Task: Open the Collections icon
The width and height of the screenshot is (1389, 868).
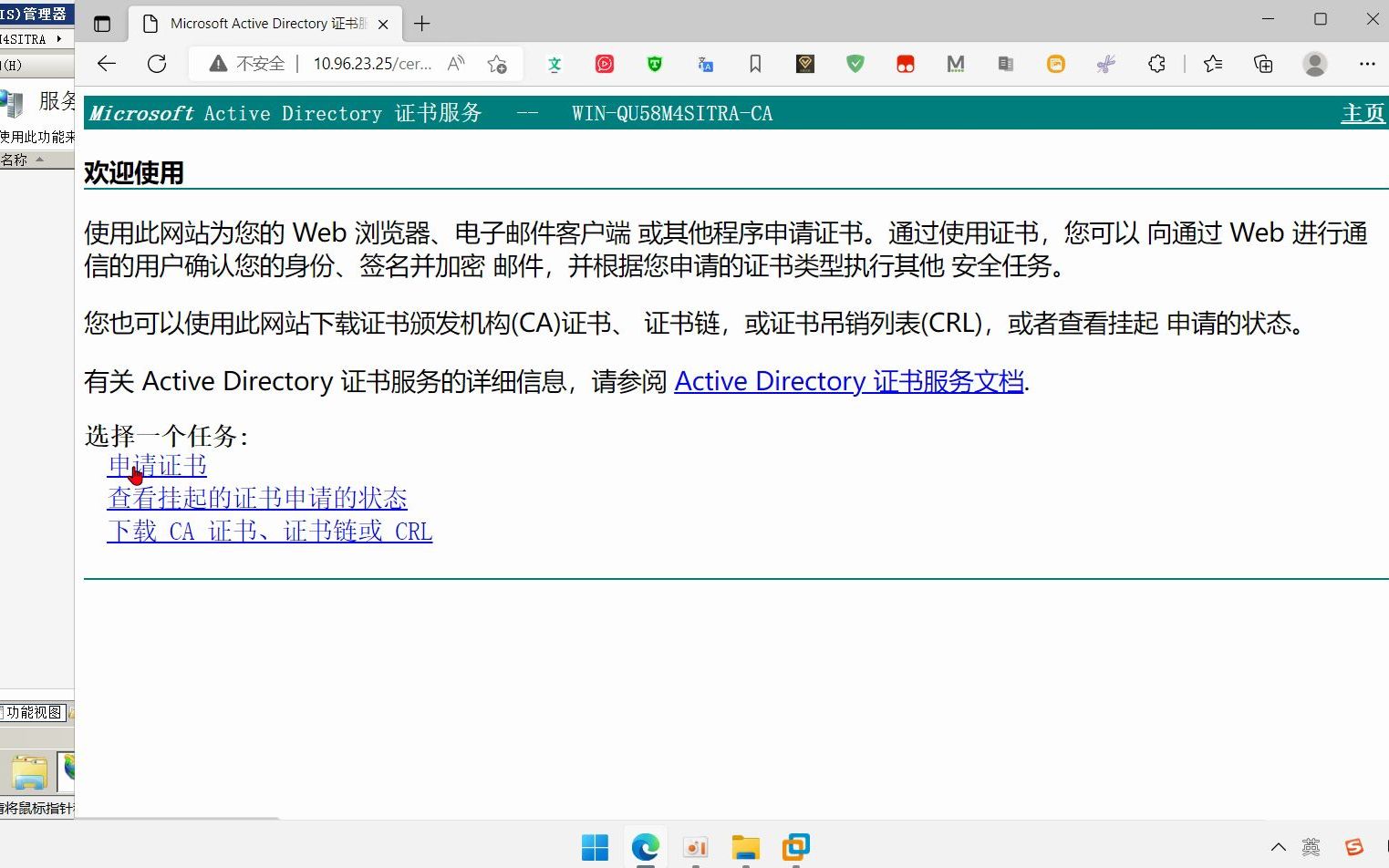Action: (x=1263, y=64)
